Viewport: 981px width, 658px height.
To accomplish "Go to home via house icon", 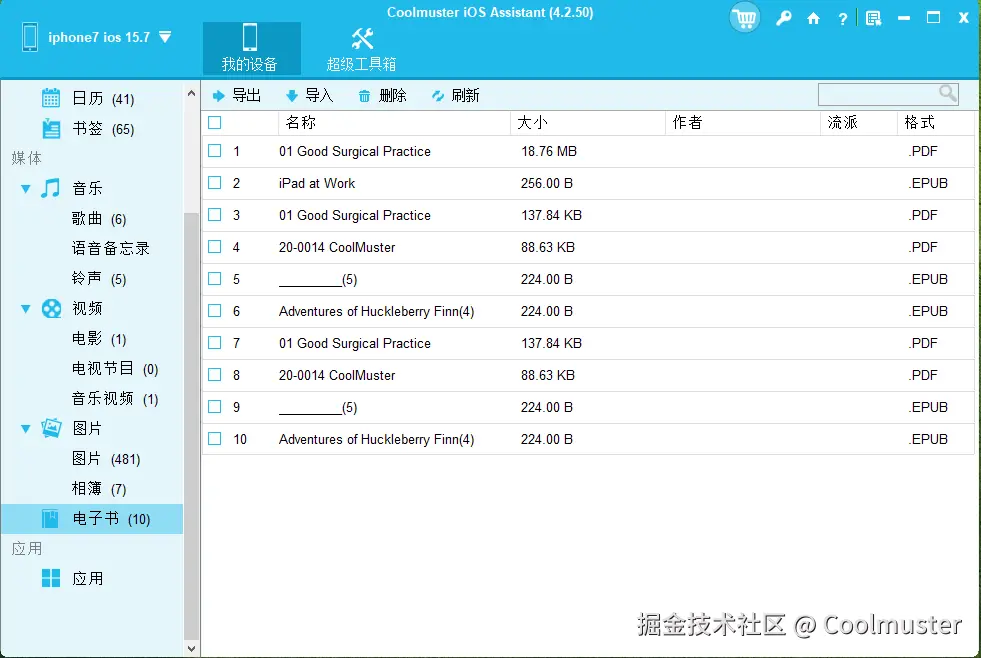I will click(813, 18).
